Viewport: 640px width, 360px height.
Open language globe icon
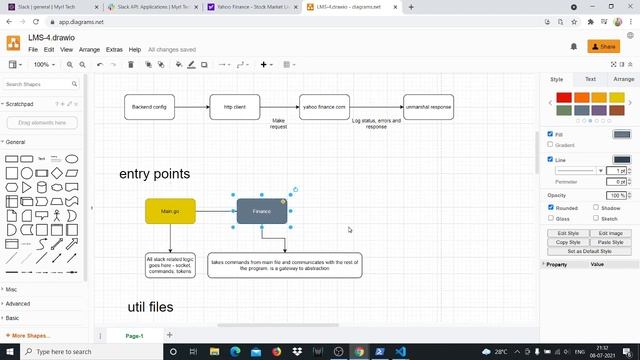[x=630, y=36]
